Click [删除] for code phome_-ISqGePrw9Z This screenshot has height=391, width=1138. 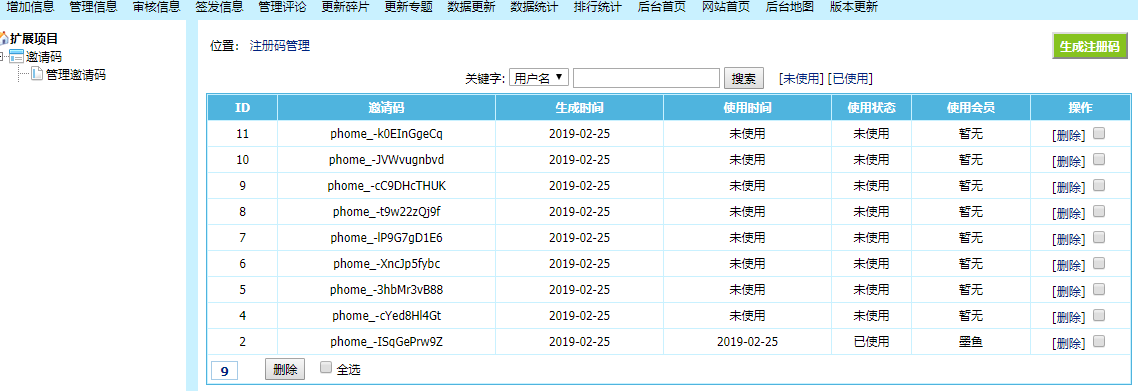point(1069,343)
